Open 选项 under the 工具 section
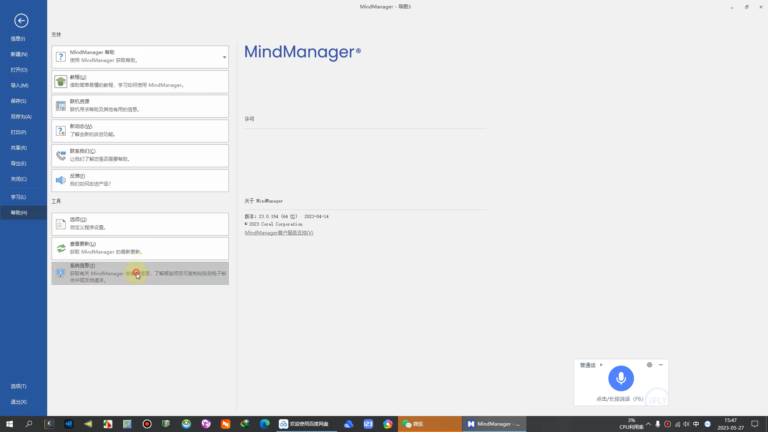The width and height of the screenshot is (768, 432). 140,224
